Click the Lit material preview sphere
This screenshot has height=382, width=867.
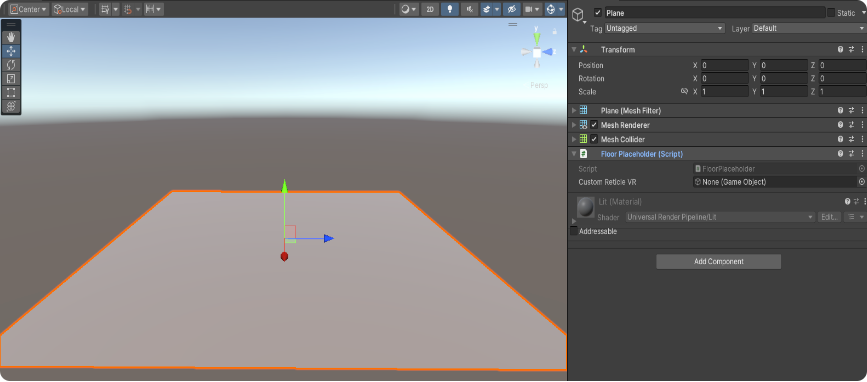586,207
